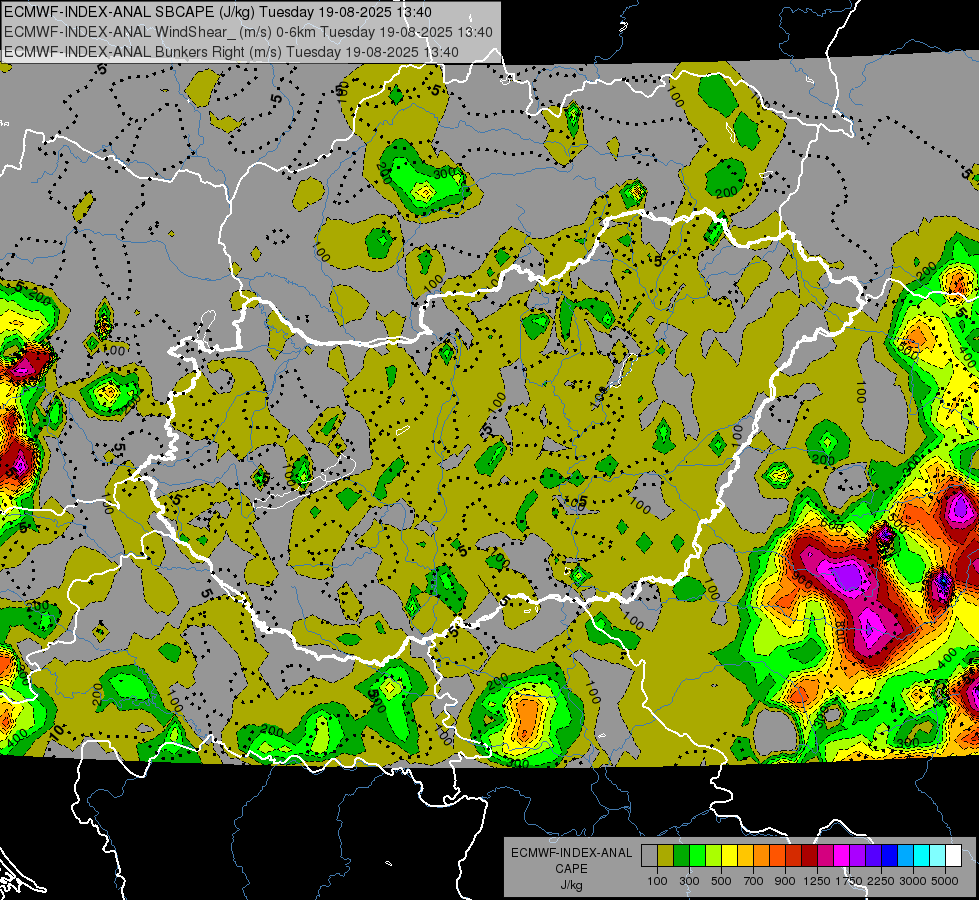The height and width of the screenshot is (900, 979).
Task: Click the ECMWF-INDEX-ANAL legend heading
Action: pyautogui.click(x=571, y=853)
